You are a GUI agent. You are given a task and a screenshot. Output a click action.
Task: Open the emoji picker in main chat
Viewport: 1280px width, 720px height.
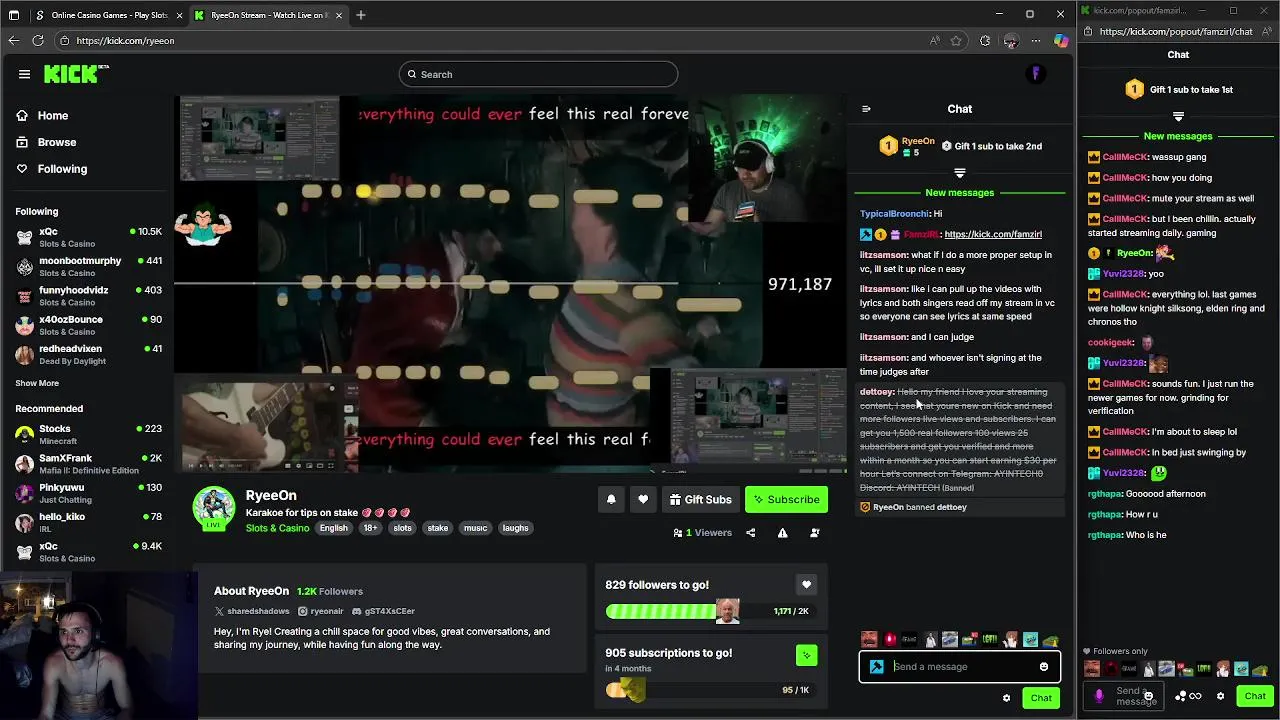[1044, 667]
